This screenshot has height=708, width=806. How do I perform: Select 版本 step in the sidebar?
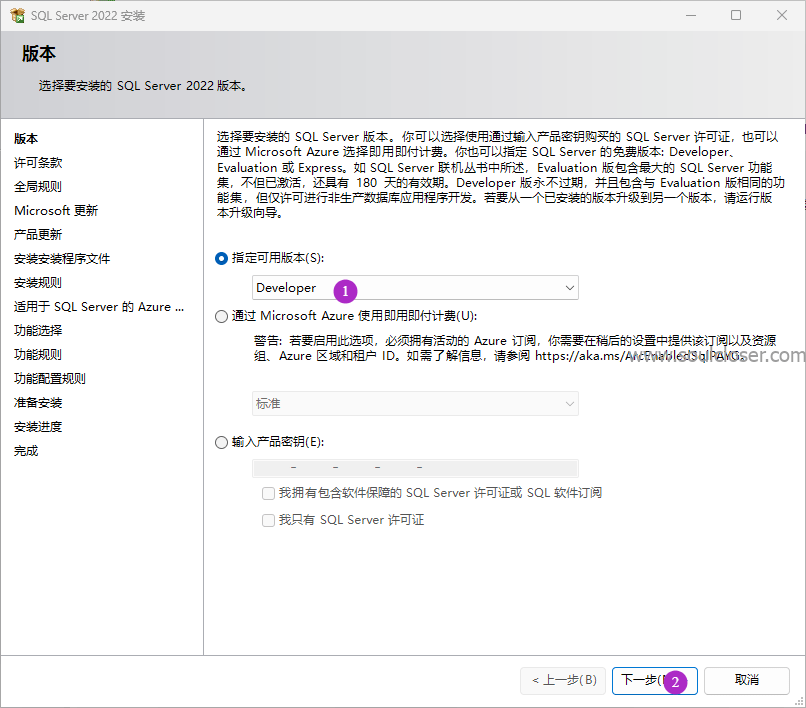coord(26,139)
